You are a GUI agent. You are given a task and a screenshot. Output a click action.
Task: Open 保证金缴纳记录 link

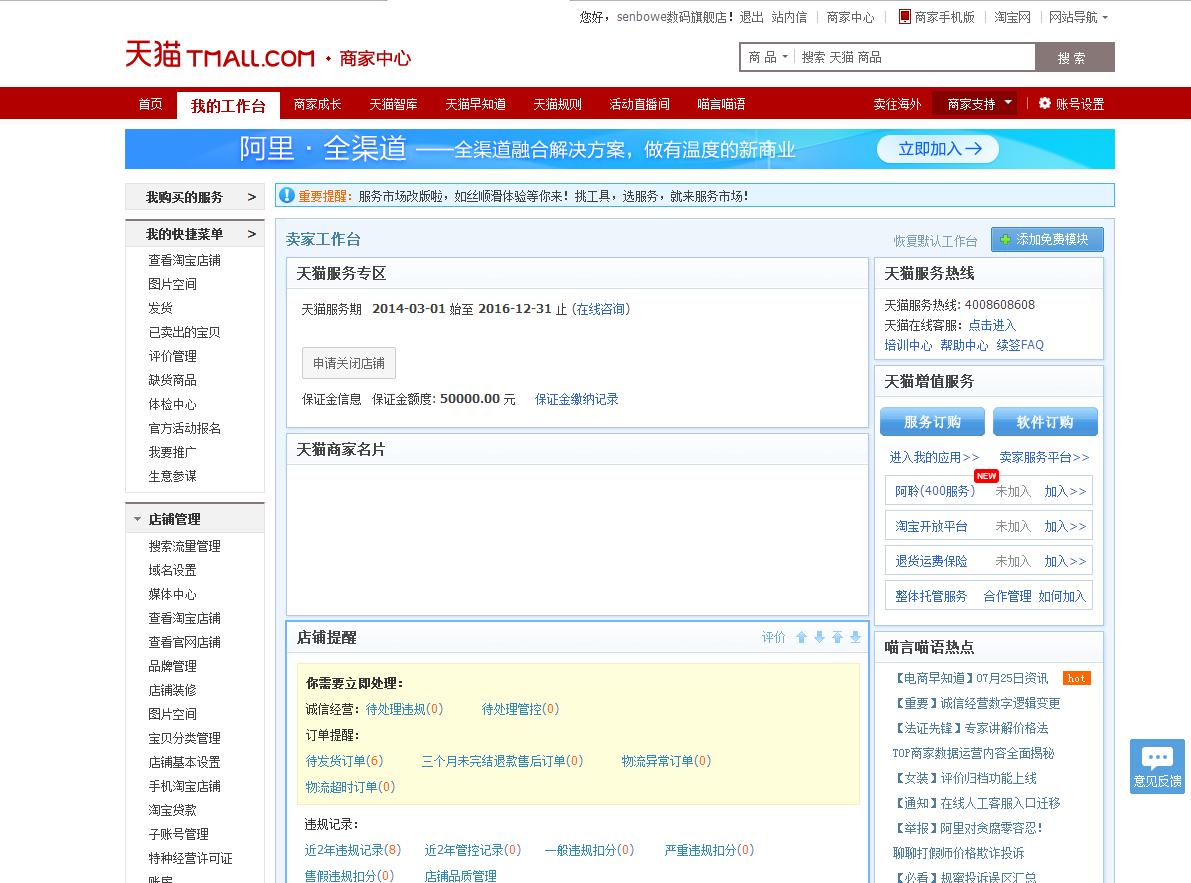577,399
